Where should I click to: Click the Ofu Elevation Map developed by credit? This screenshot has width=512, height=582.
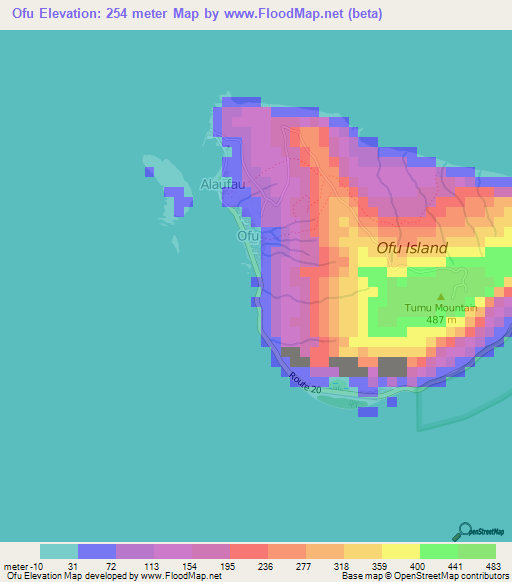[114, 576]
